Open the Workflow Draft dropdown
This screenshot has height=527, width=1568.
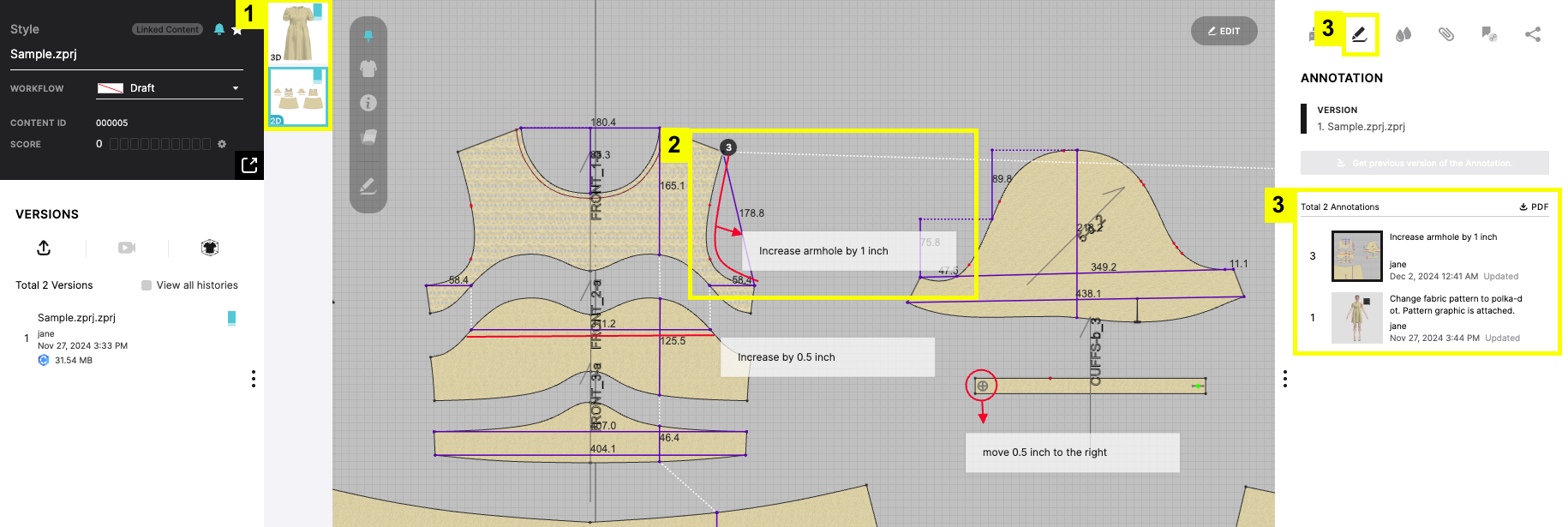coord(170,88)
